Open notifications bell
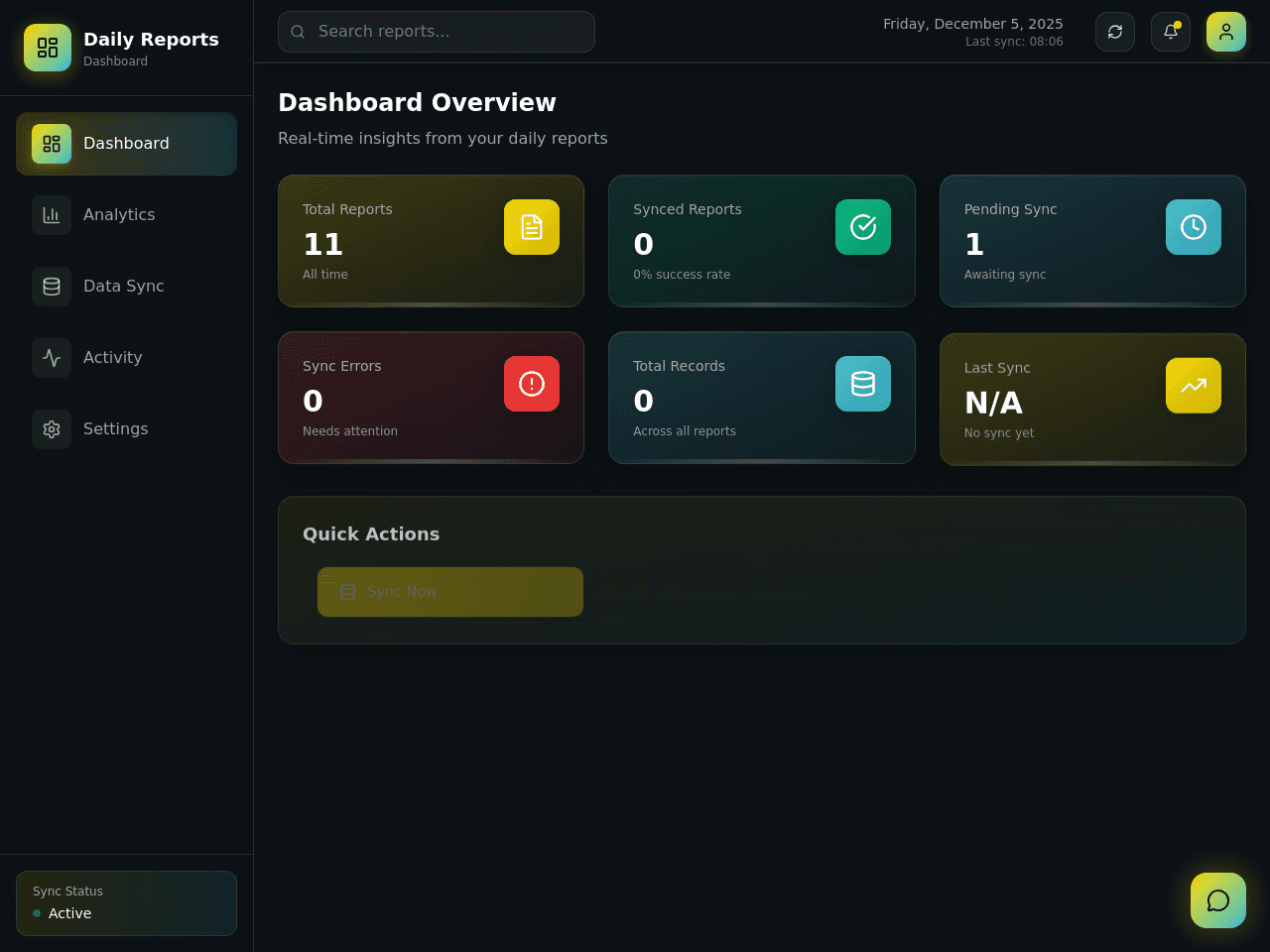 pos(1171,32)
